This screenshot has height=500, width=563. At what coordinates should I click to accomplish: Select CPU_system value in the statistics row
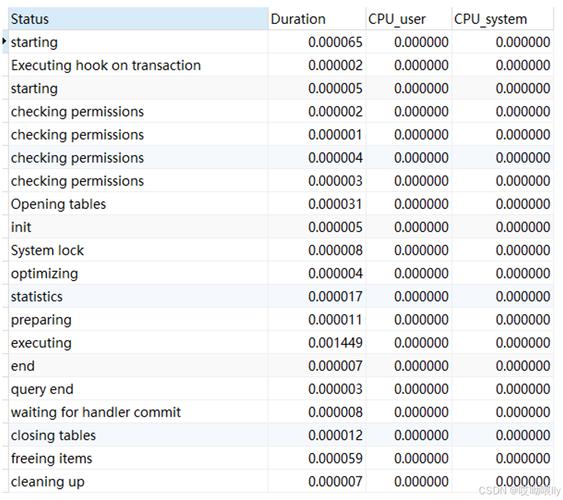point(523,296)
